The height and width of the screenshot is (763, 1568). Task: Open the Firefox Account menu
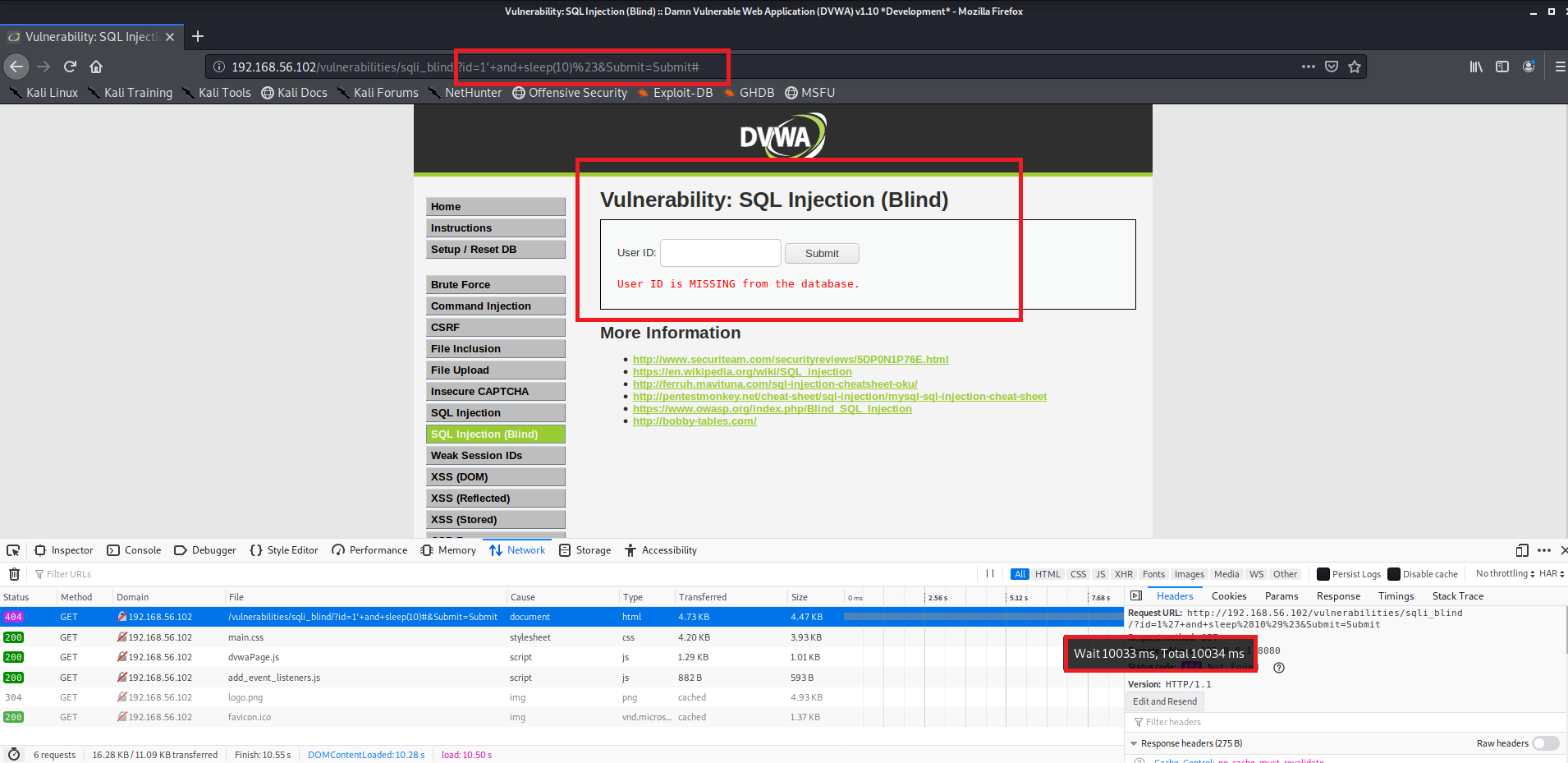pyautogui.click(x=1529, y=67)
